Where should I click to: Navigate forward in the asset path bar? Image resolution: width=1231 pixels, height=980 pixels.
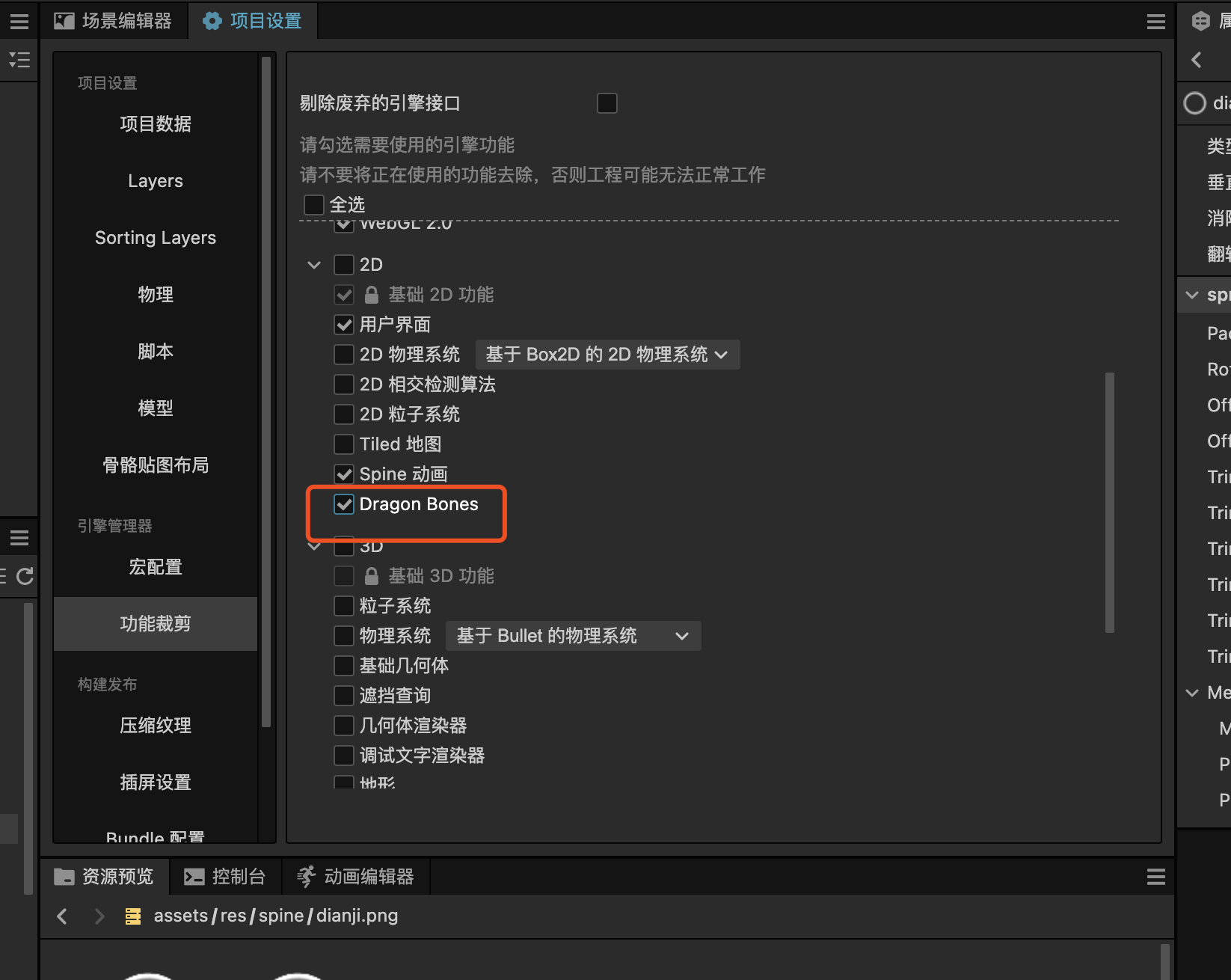coord(99,916)
